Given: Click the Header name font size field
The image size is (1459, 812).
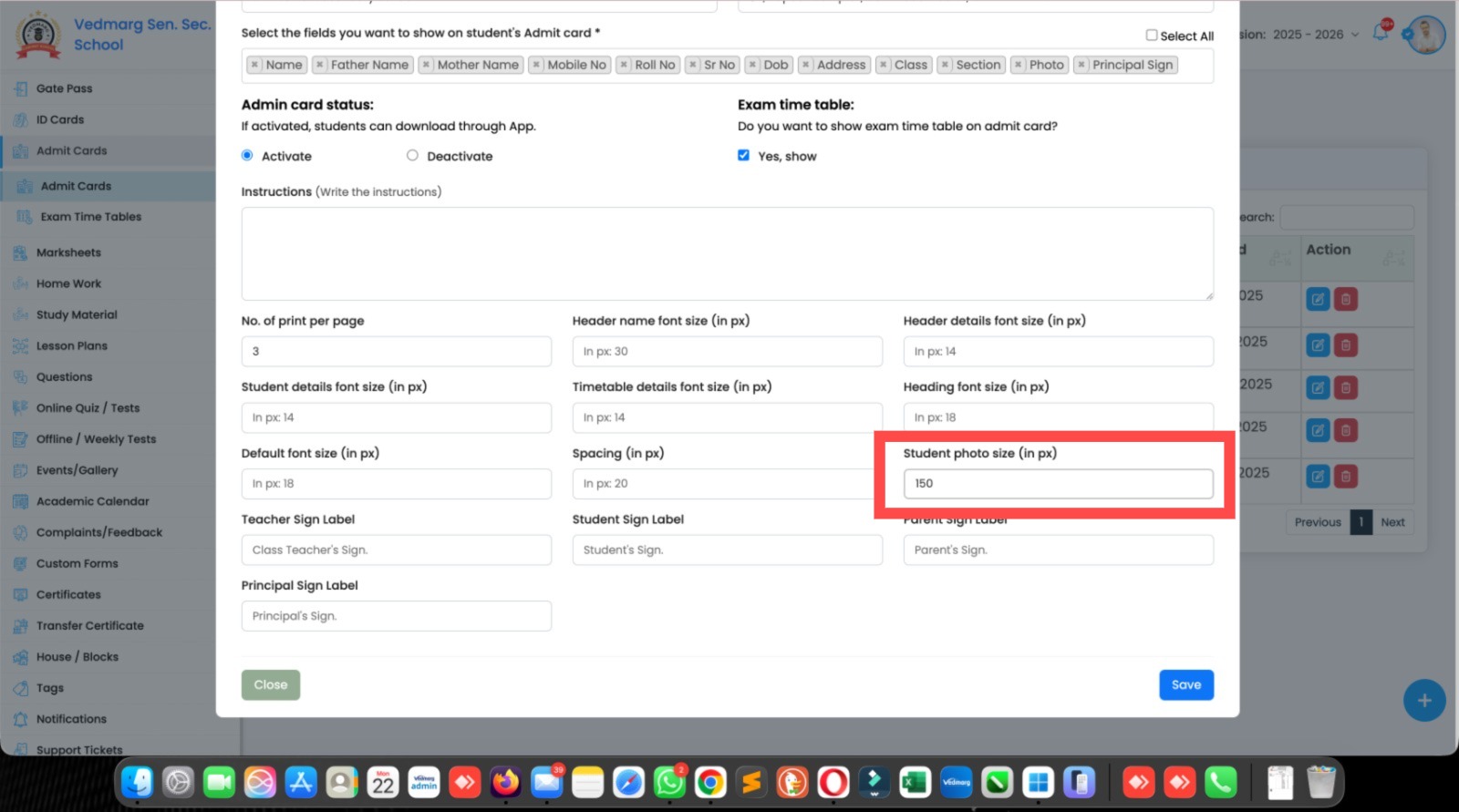Looking at the screenshot, I should pos(727,351).
